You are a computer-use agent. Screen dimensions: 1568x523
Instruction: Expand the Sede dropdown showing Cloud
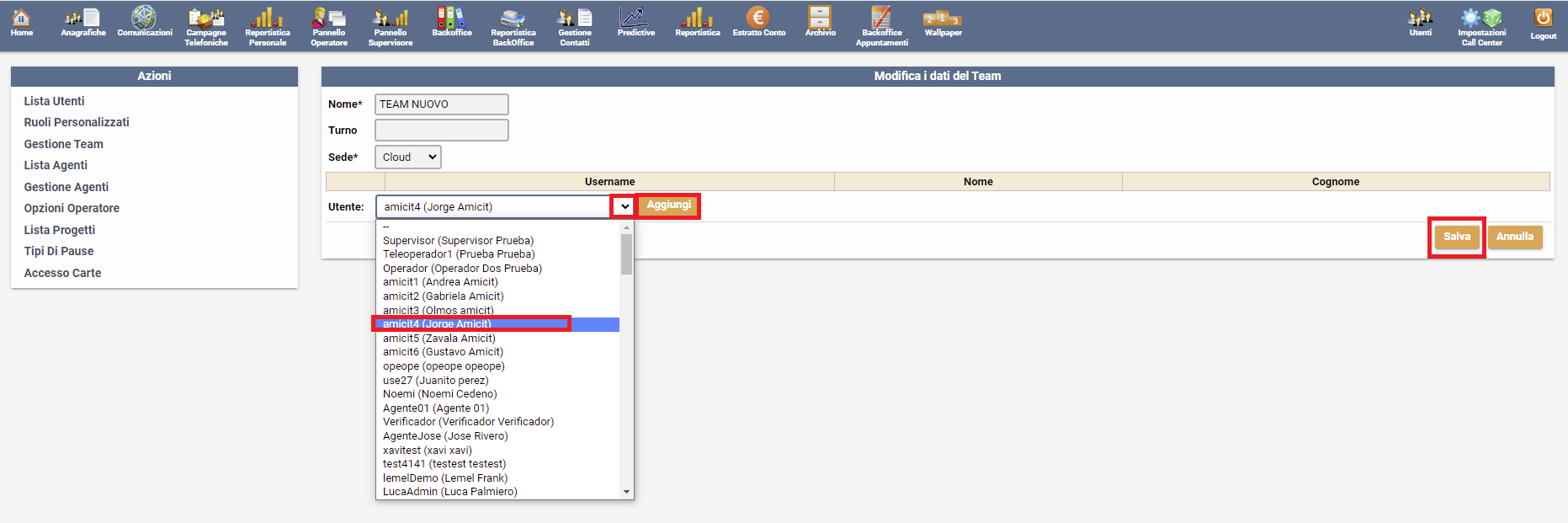(408, 157)
